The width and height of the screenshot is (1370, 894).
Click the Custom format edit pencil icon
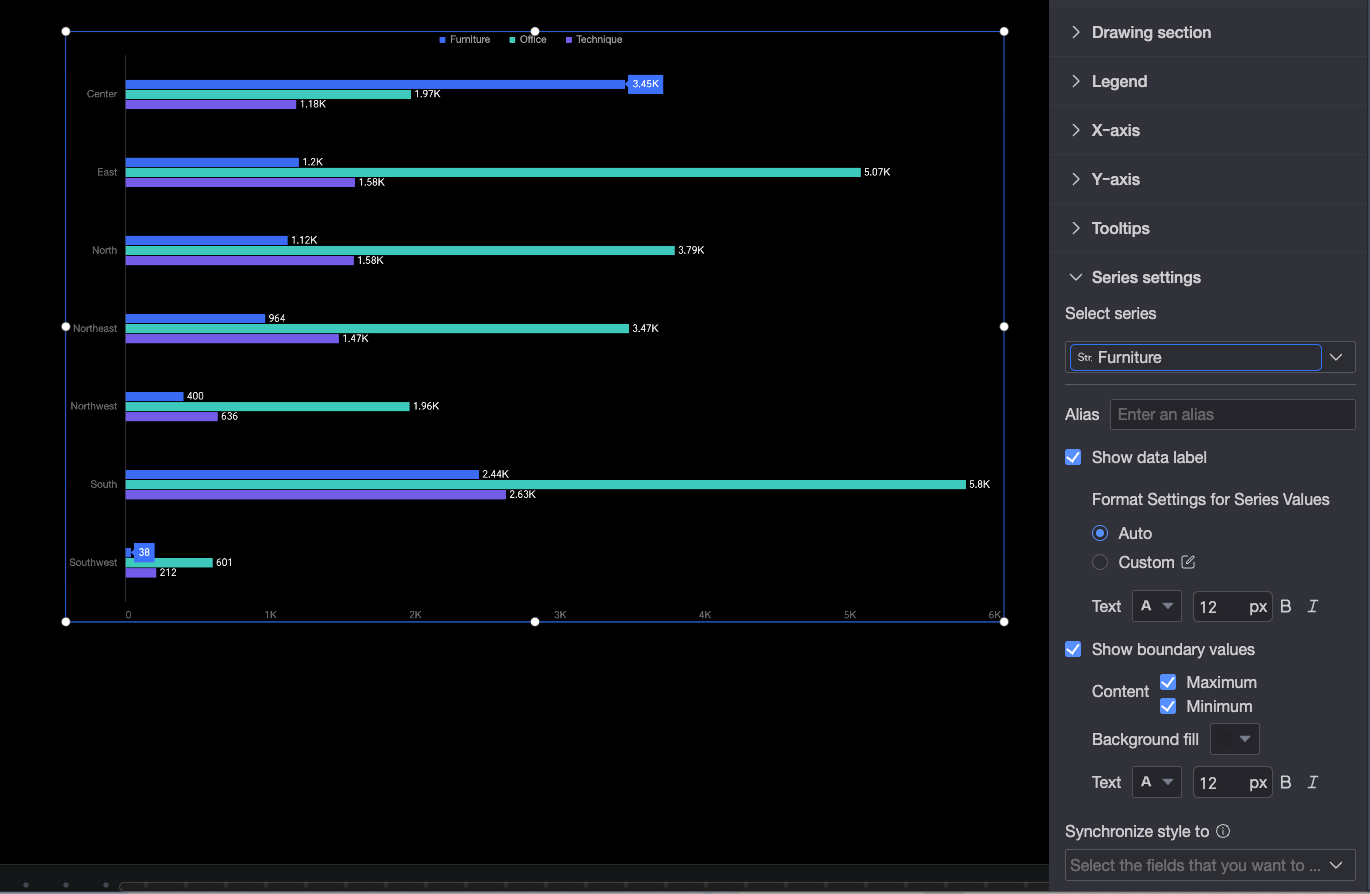pos(1188,562)
